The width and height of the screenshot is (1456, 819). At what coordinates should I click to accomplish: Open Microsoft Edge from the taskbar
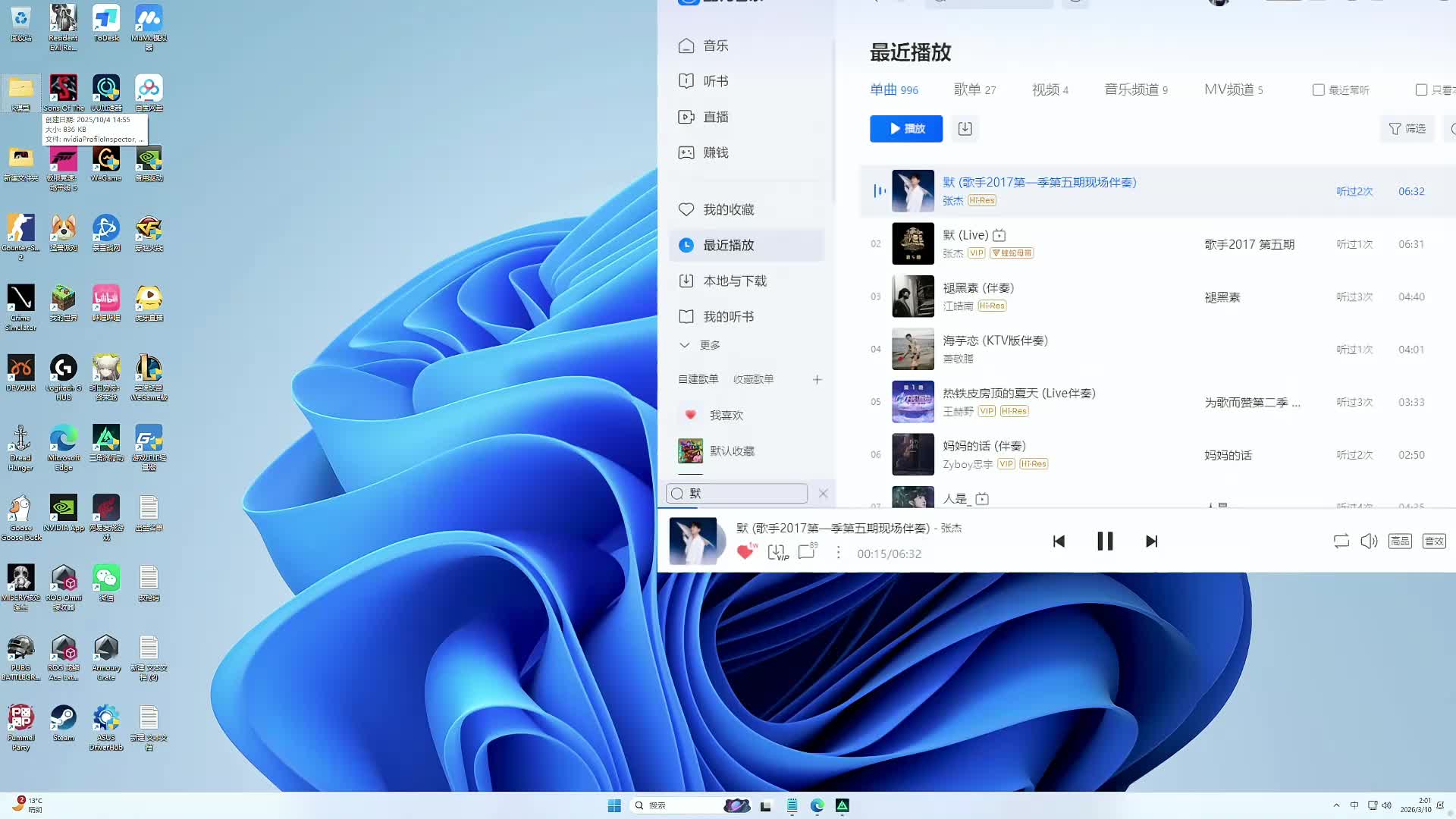(817, 805)
